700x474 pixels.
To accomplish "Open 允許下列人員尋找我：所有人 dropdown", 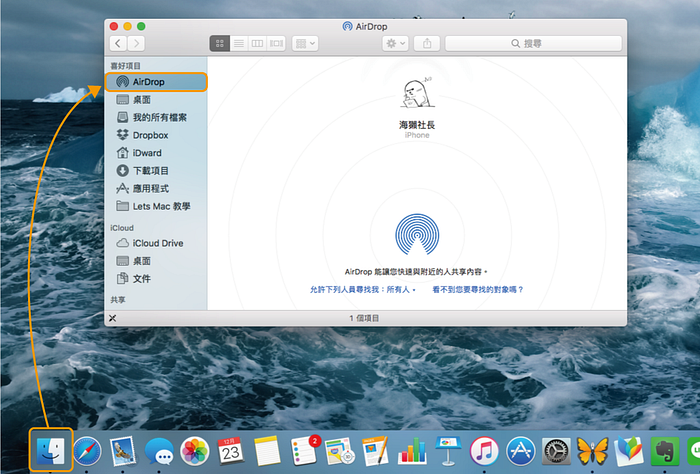I will 362,290.
